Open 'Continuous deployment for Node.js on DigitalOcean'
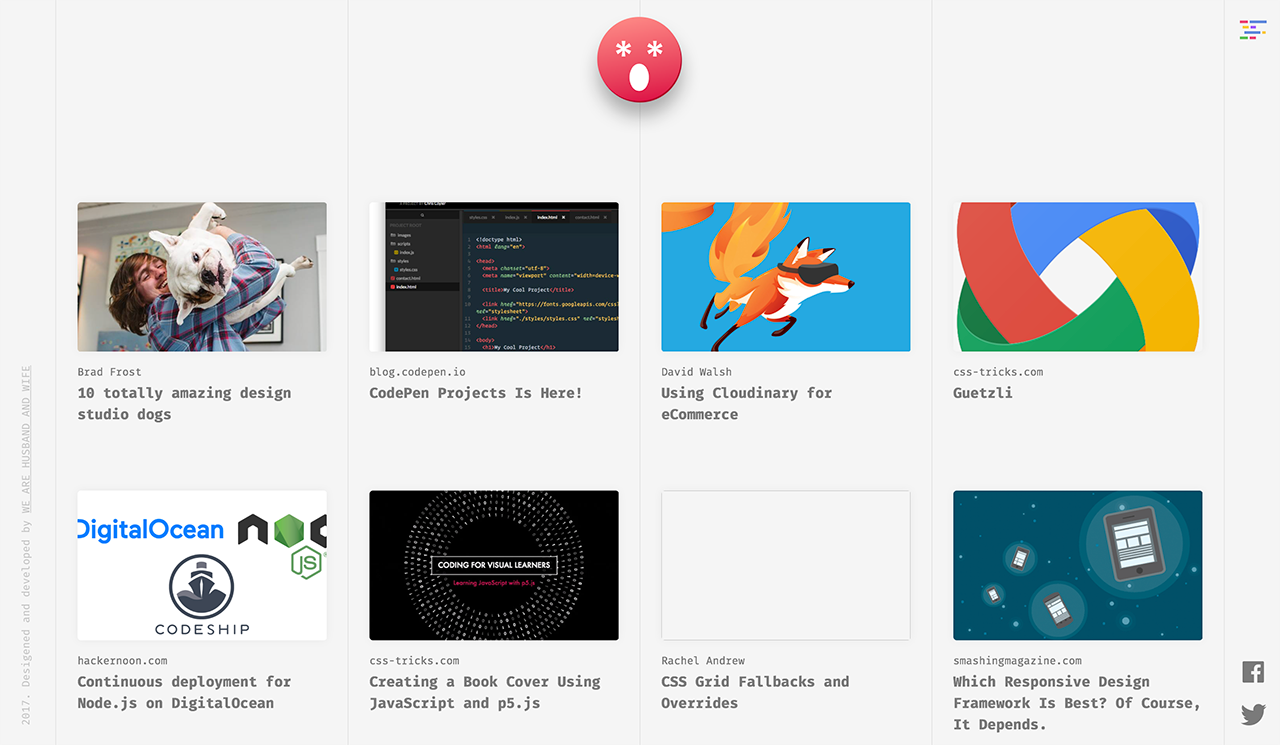 (184, 692)
